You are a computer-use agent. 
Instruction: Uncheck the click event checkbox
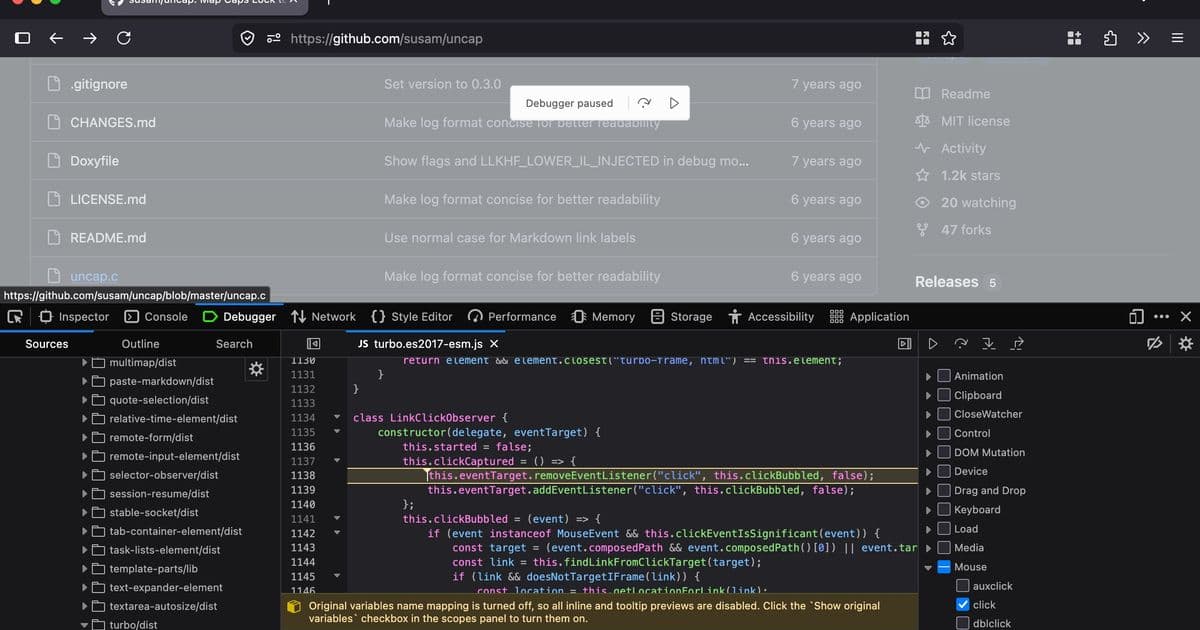pos(963,605)
